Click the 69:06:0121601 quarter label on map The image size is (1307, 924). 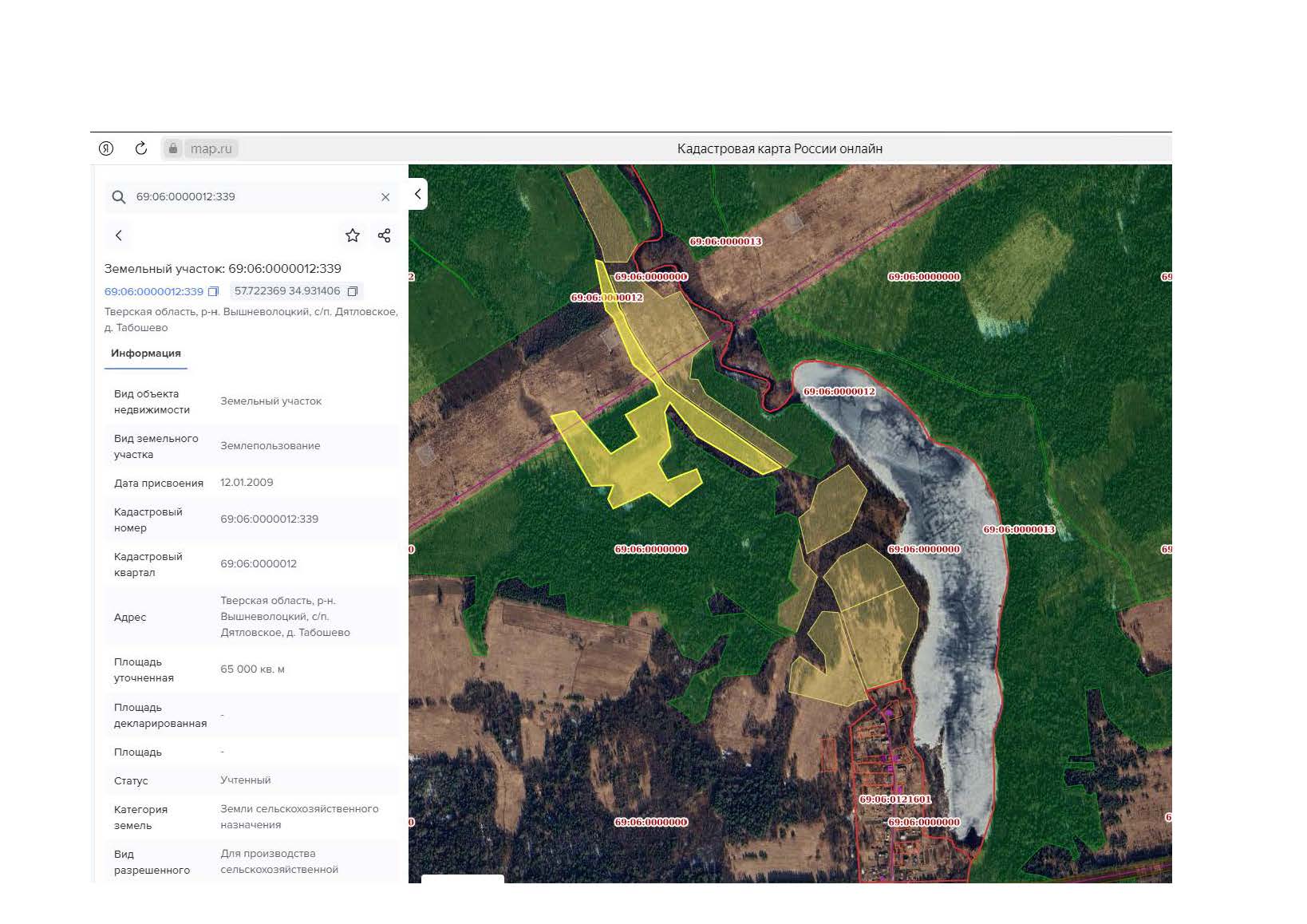click(x=895, y=799)
